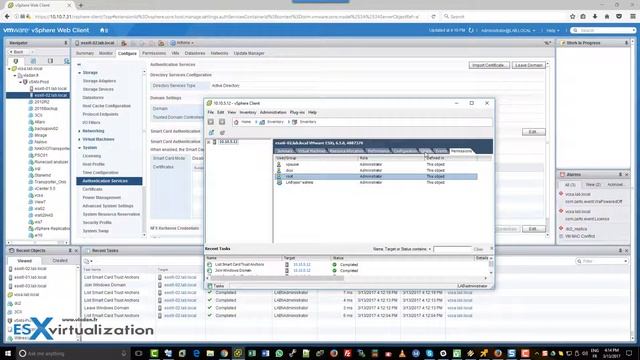This screenshot has height=360, width=640.
Task: Select the VMs and Templates navigator tab icon
Action: [33, 61]
